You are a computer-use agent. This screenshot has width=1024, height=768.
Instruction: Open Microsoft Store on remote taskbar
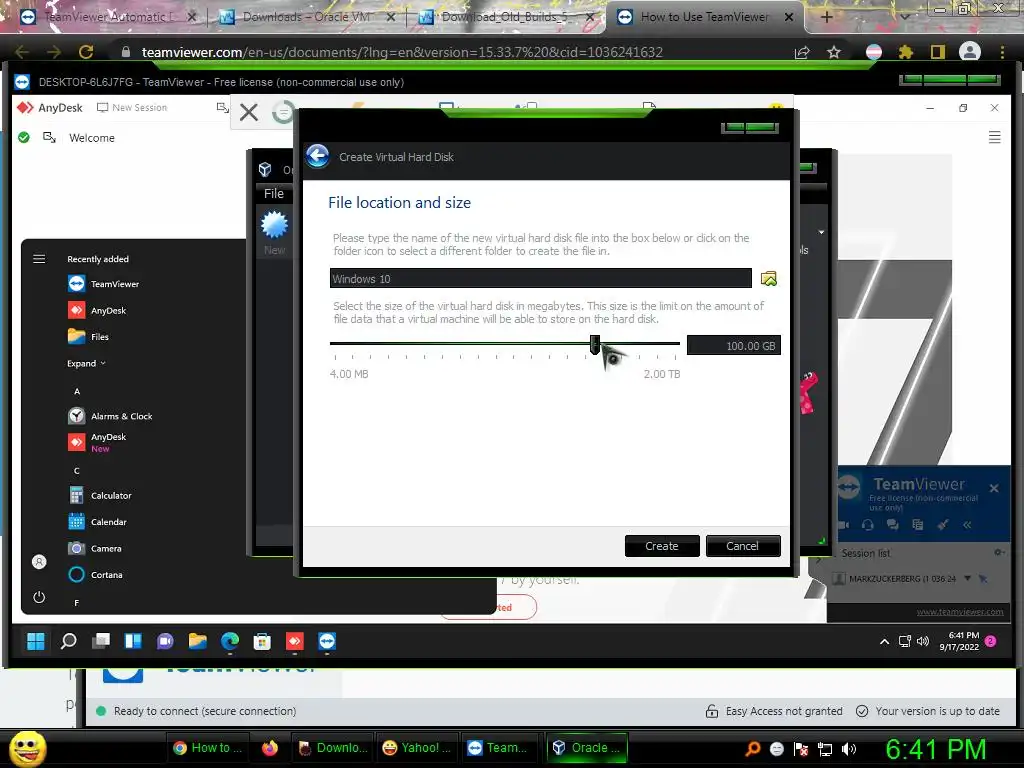262,641
